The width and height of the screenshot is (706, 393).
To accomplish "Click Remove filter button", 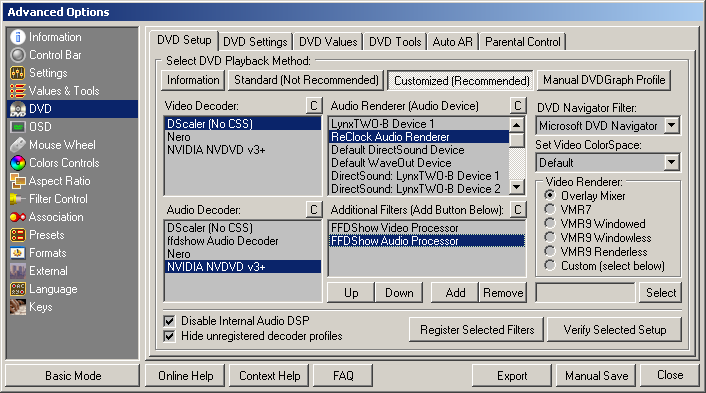I will (x=503, y=293).
